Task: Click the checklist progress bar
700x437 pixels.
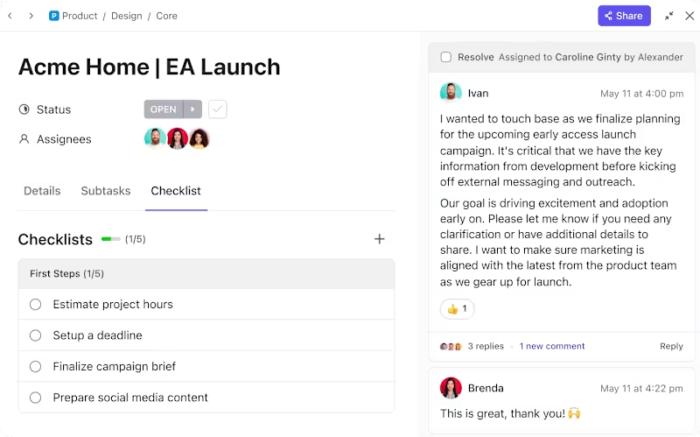Action: [x=110, y=240]
